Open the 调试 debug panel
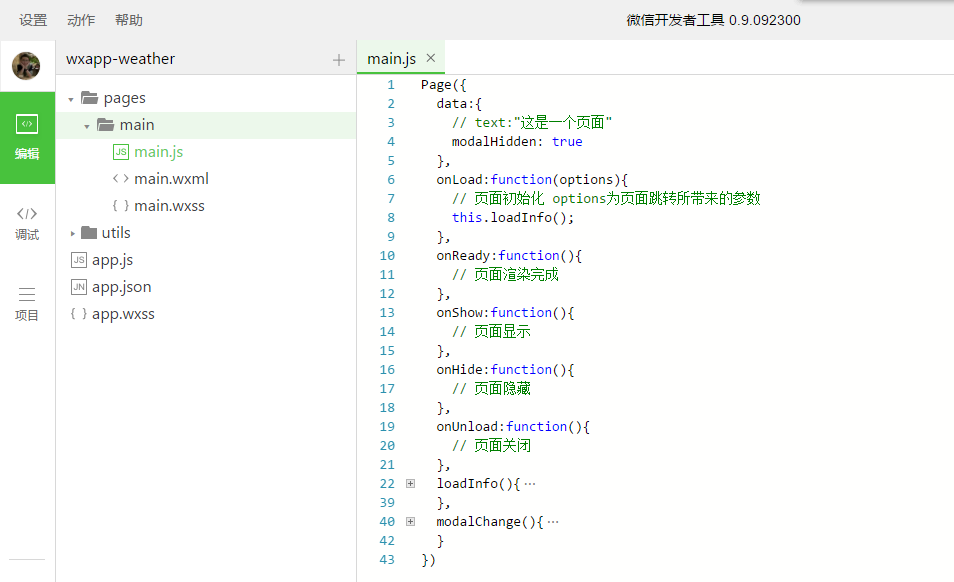 27,222
